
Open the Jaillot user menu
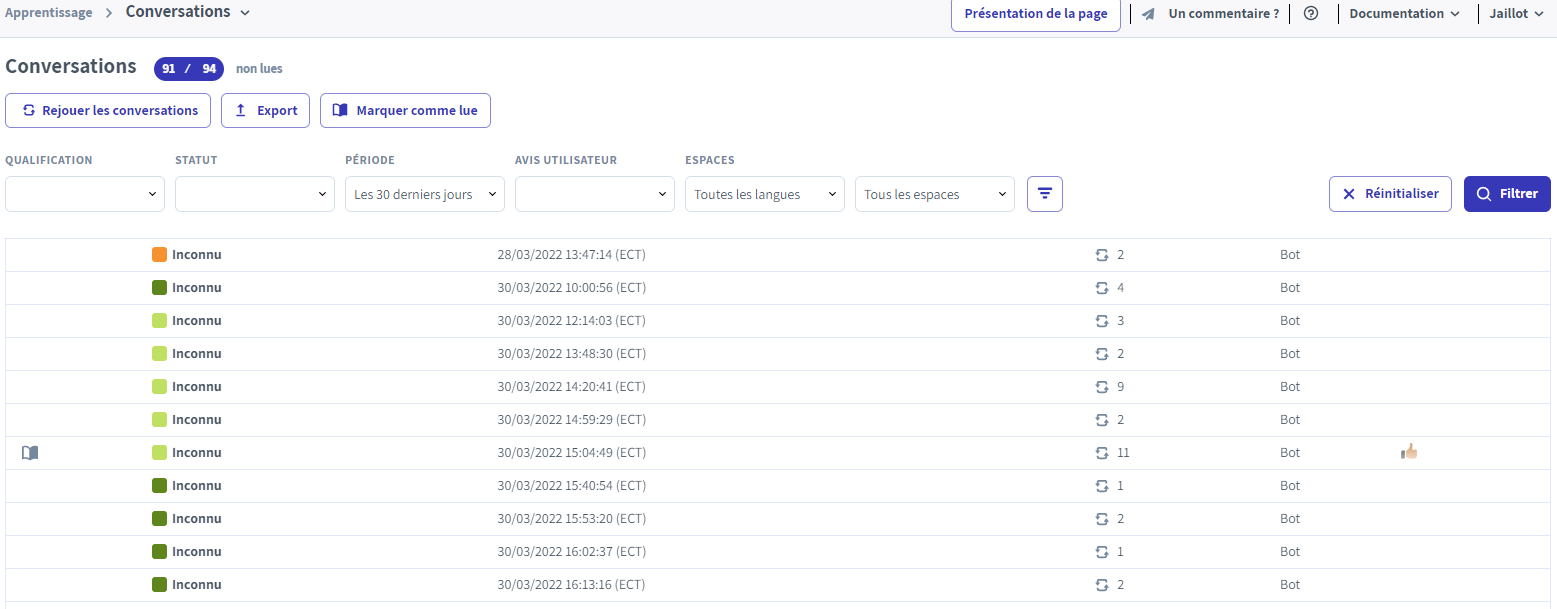pos(1517,14)
